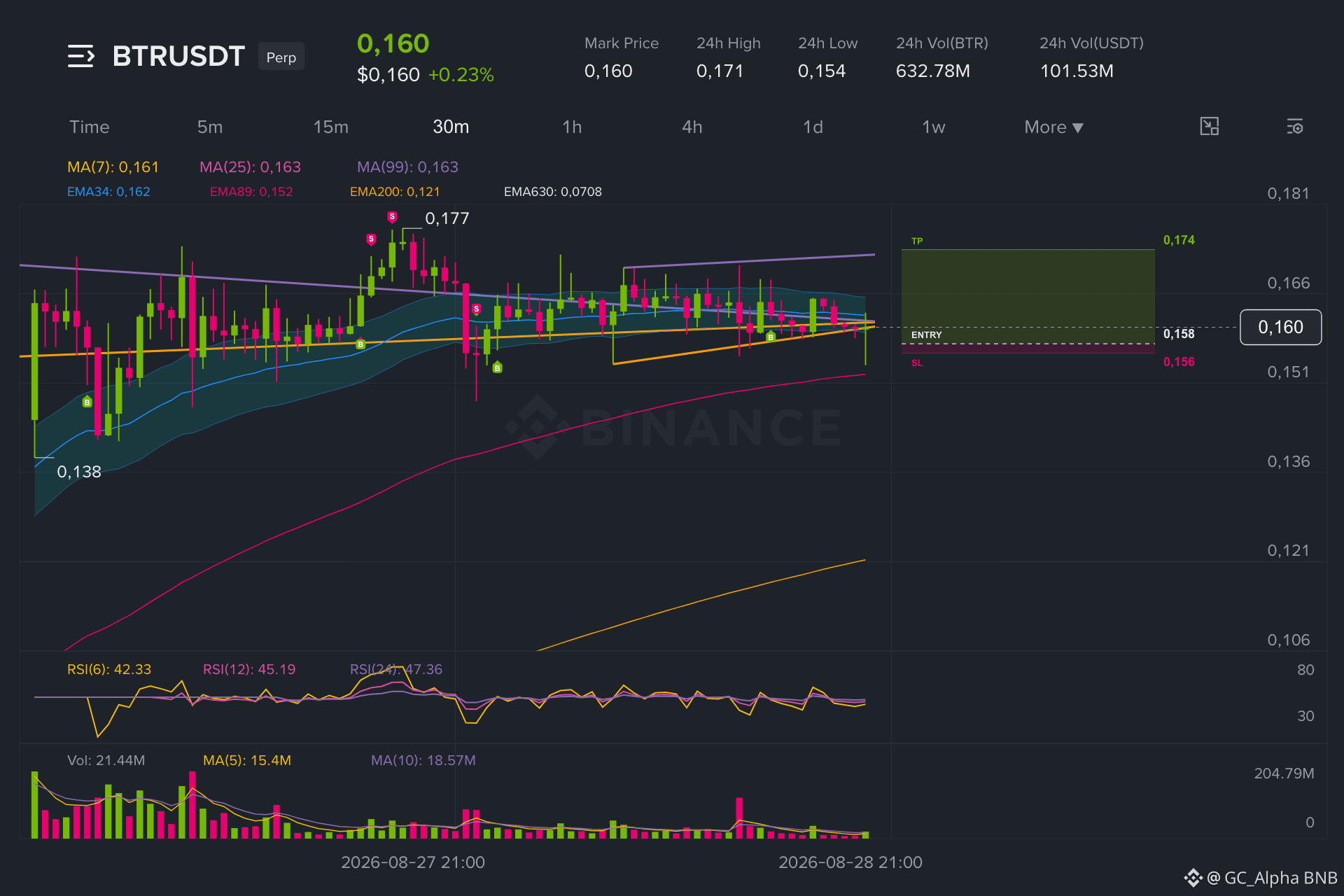This screenshot has height=896, width=1344.
Task: Click the take-profit price 0,174
Action: [1179, 240]
